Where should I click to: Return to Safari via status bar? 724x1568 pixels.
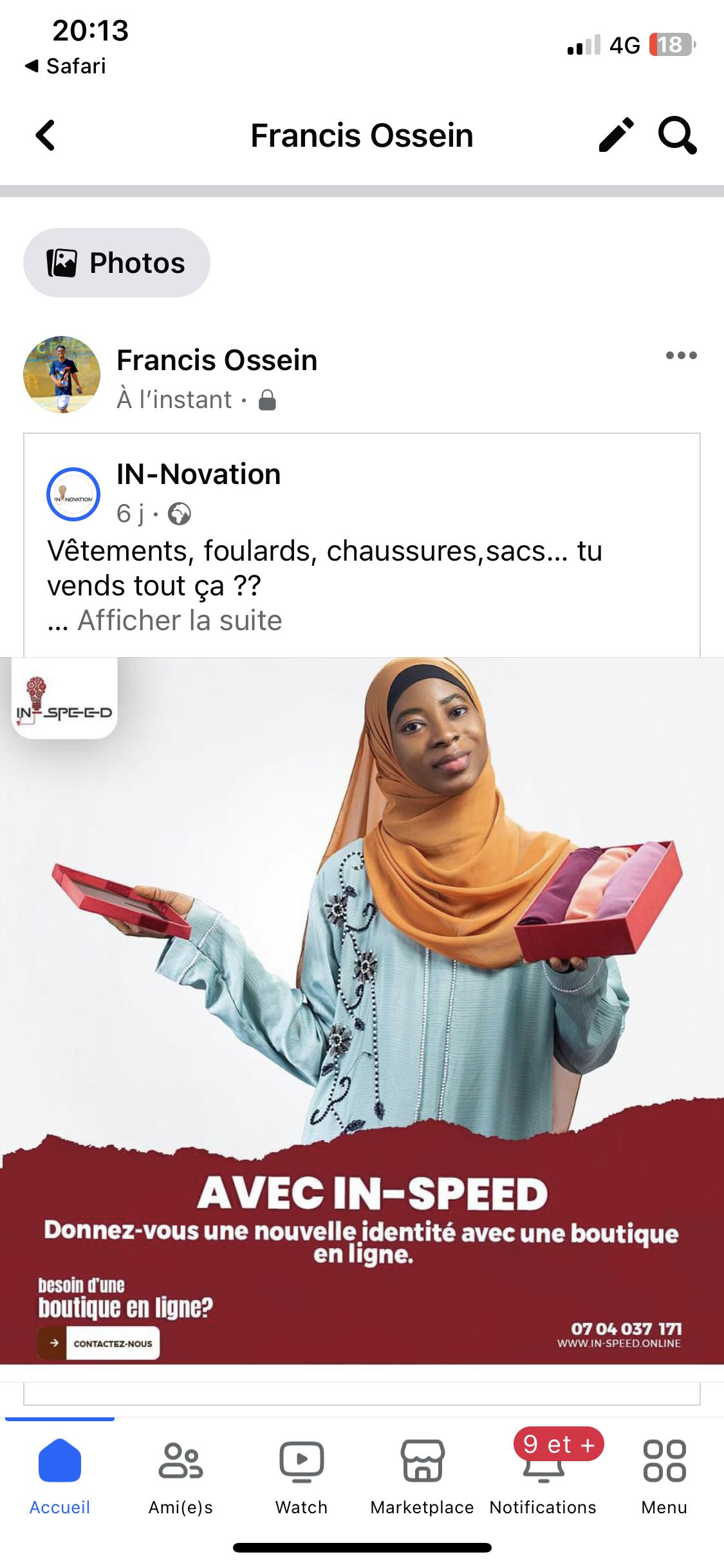[x=65, y=66]
